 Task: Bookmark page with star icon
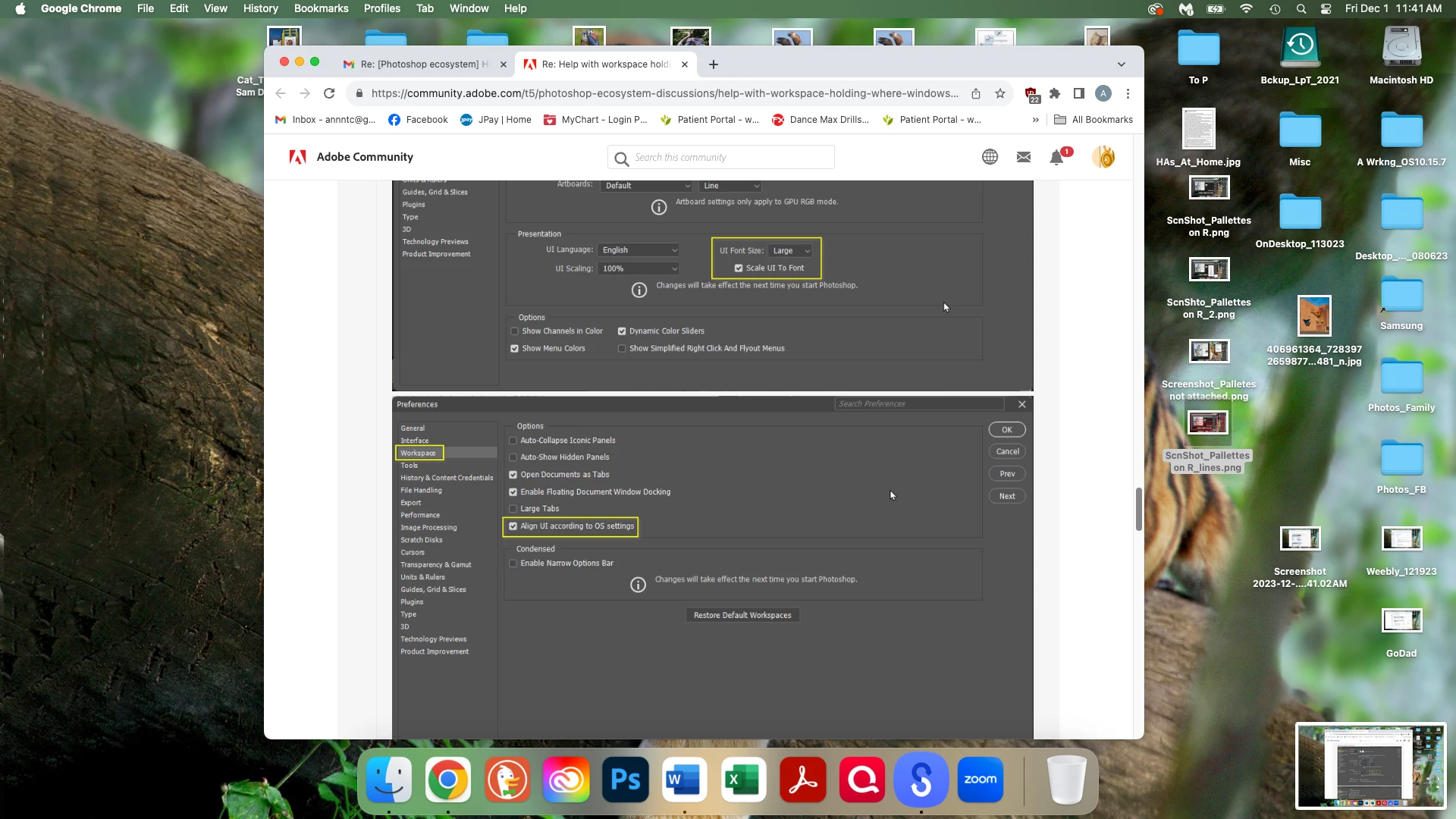point(1000,93)
